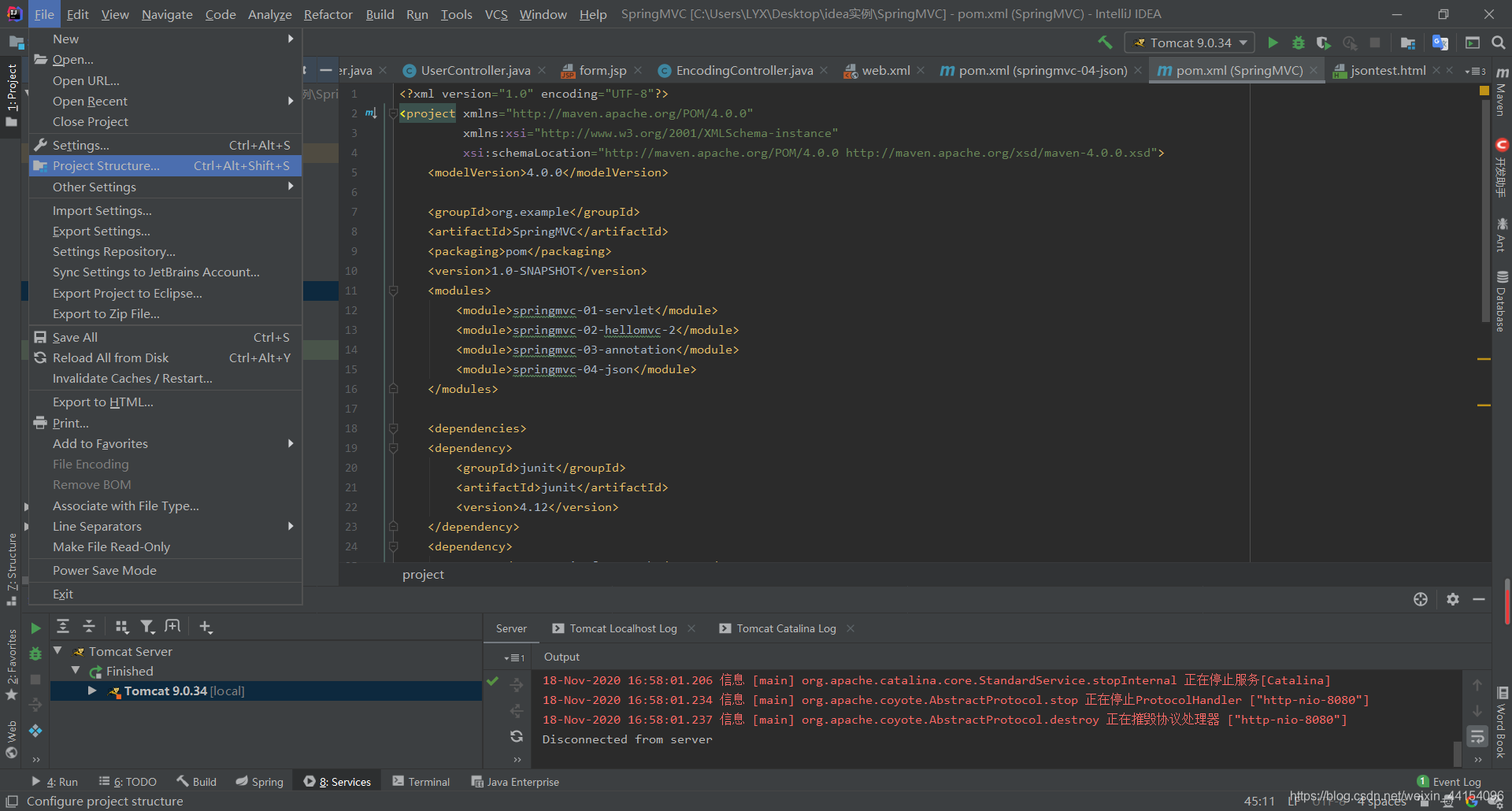Expand the Tomcat 9.0.34 [local] tree node
The image size is (1512, 811).
[x=92, y=691]
